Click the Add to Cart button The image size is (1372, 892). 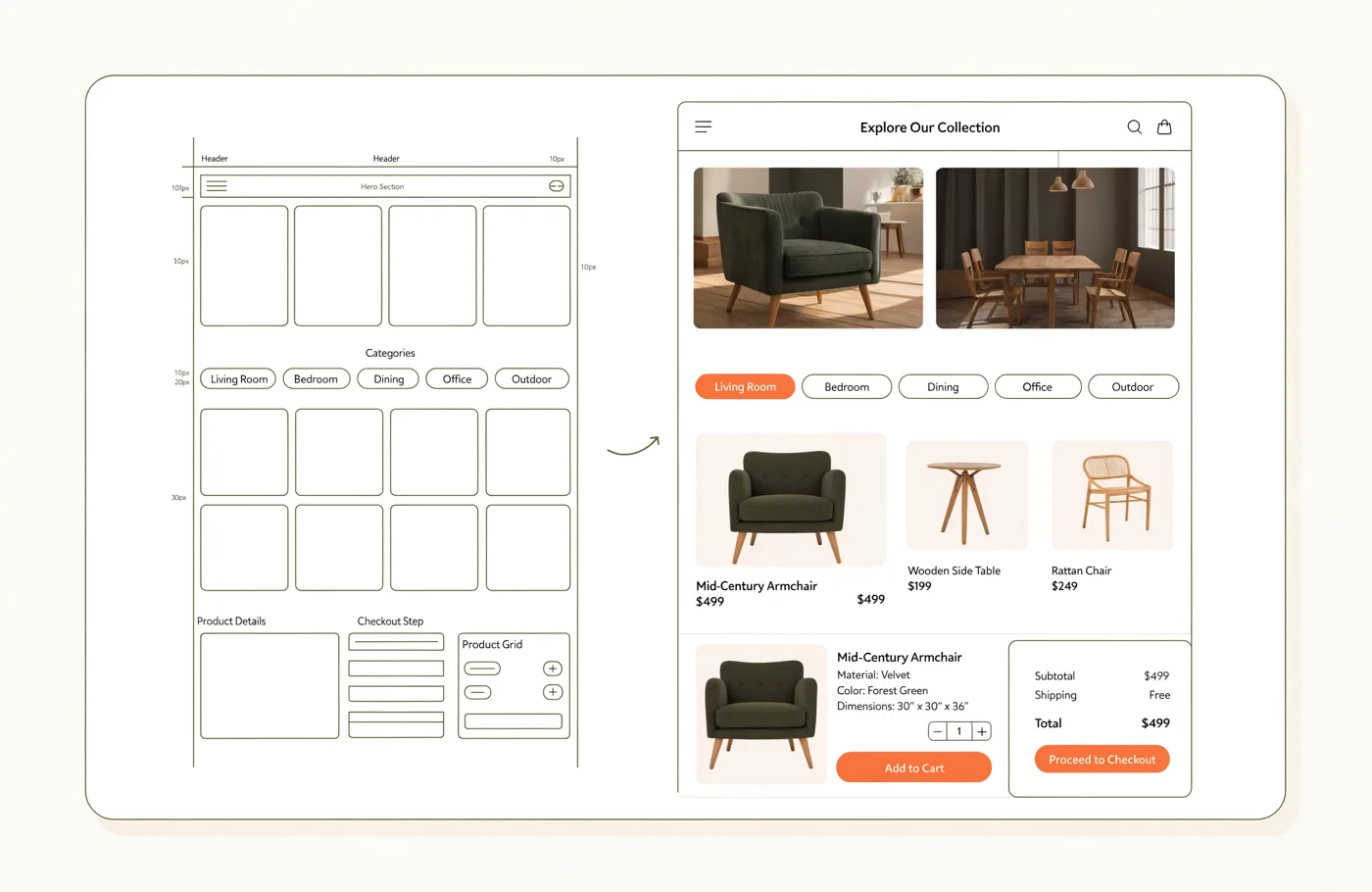point(914,768)
